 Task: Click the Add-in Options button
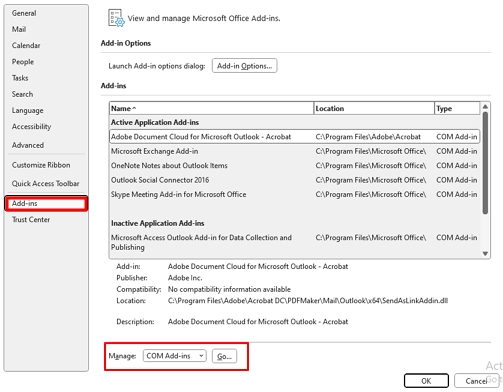point(244,66)
